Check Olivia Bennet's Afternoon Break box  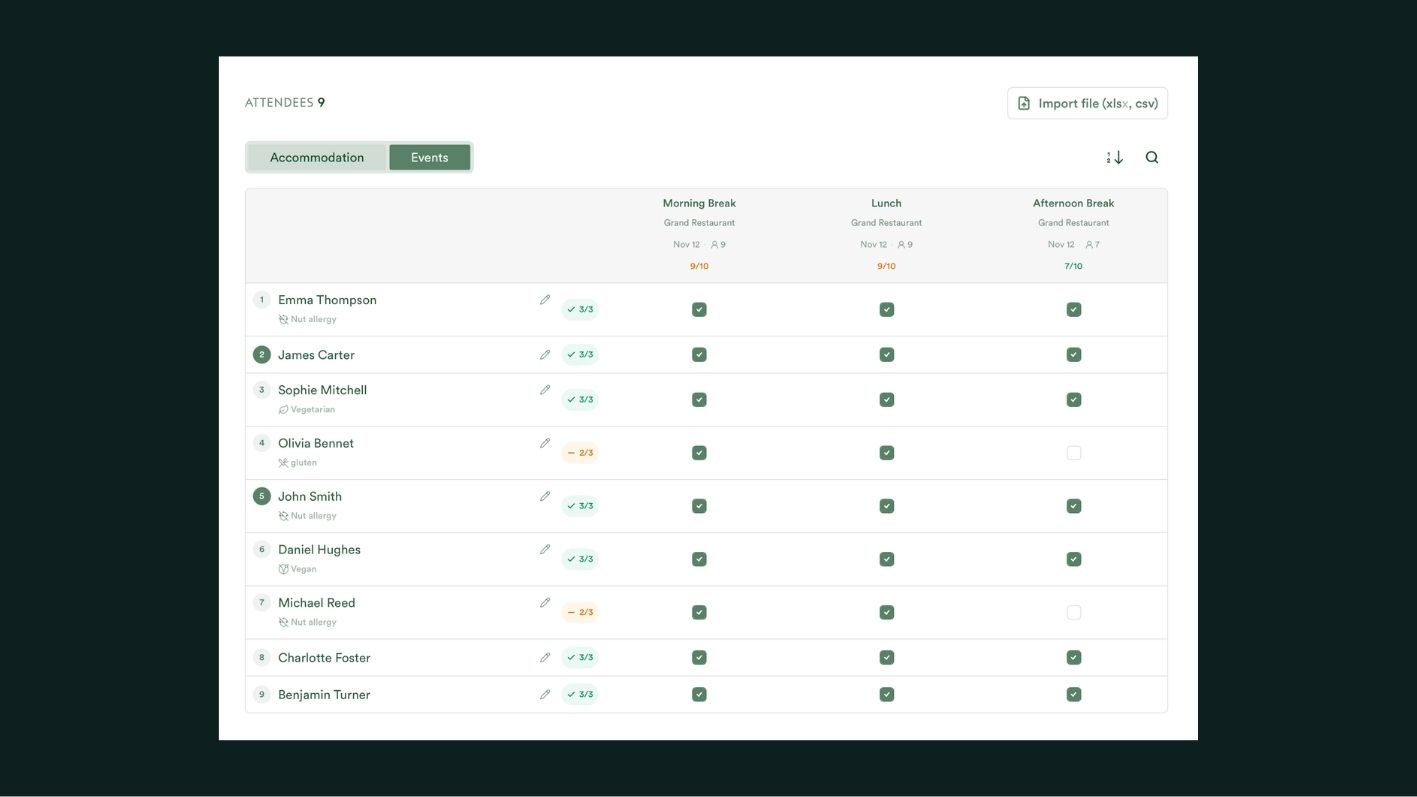[1074, 452]
